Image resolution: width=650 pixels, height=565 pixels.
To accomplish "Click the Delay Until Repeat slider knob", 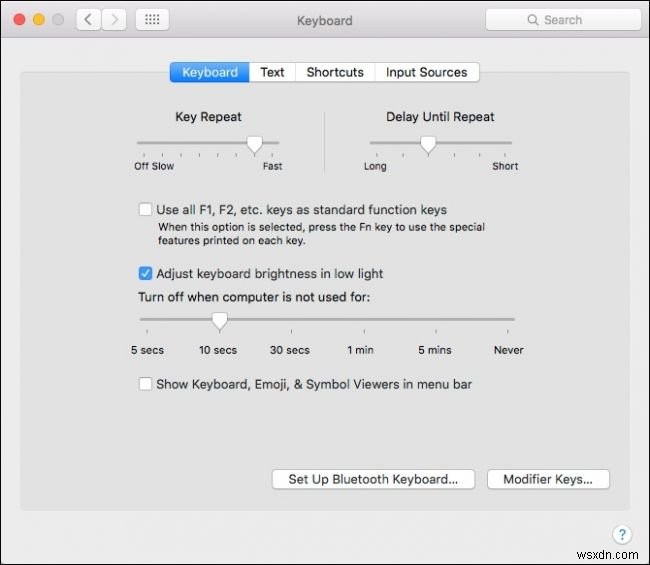I will (x=428, y=145).
